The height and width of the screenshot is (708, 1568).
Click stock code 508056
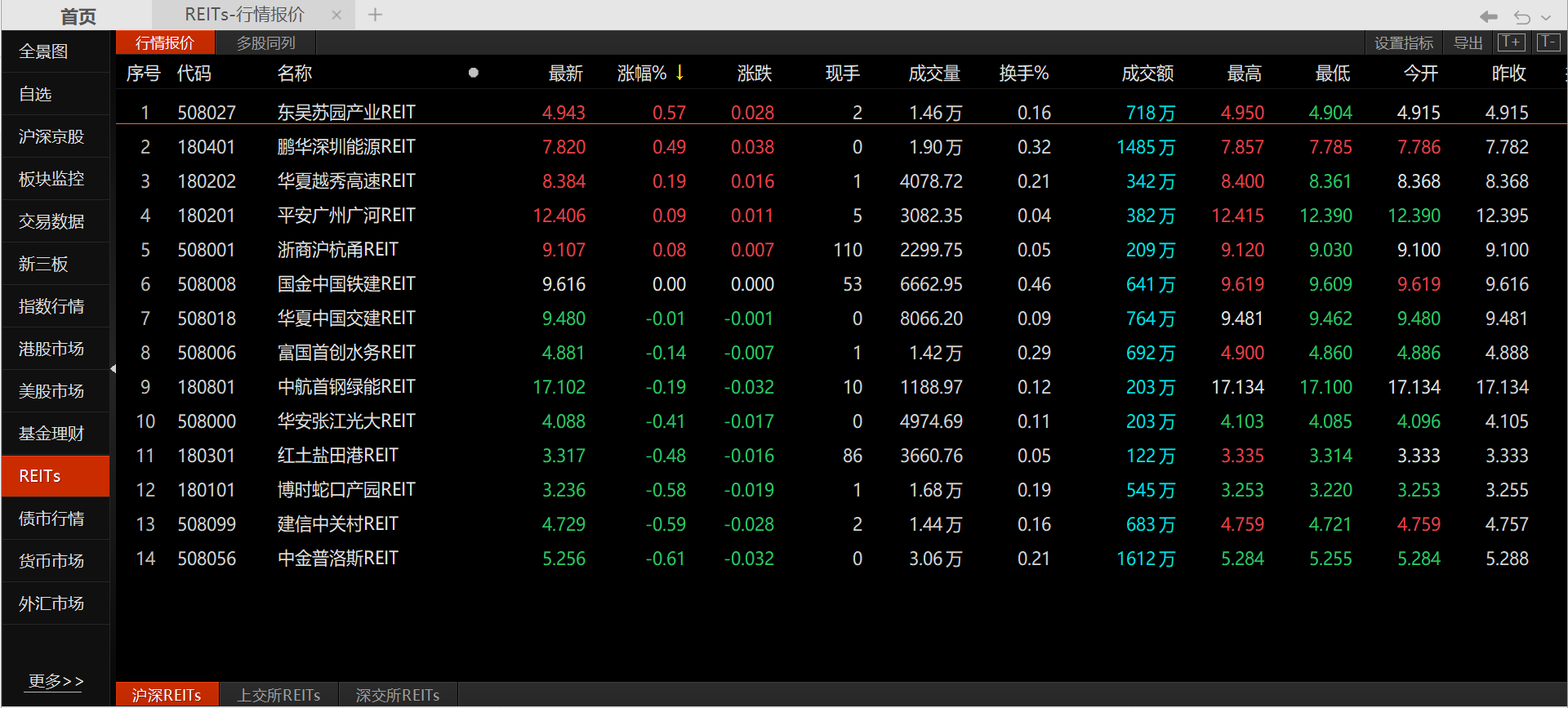click(207, 559)
